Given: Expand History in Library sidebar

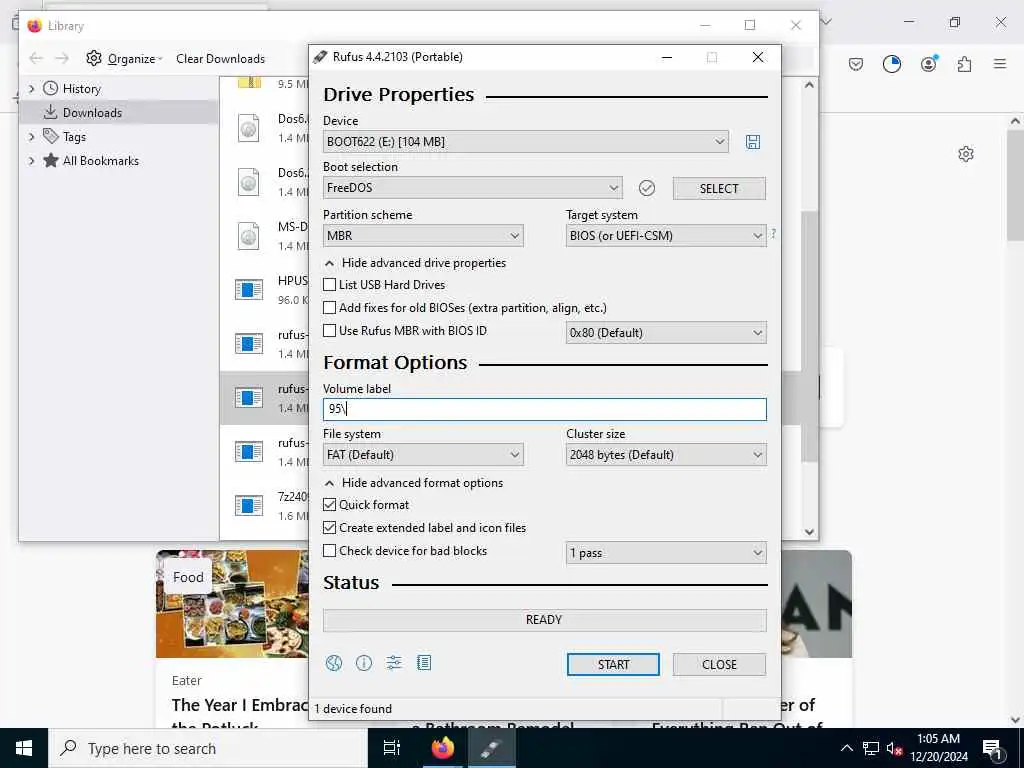Looking at the screenshot, I should click(x=31, y=89).
